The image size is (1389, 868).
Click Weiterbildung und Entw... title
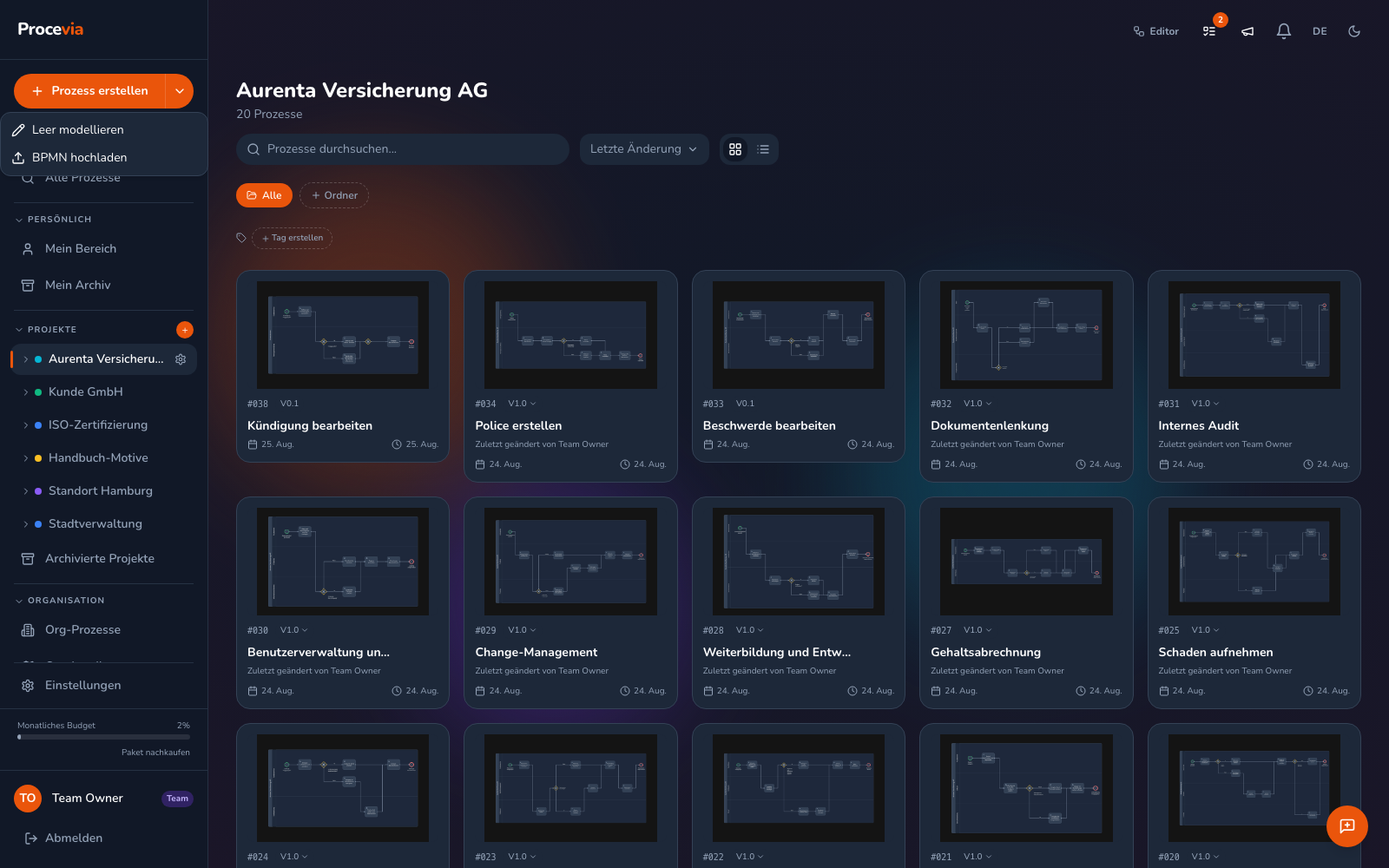[x=777, y=653]
